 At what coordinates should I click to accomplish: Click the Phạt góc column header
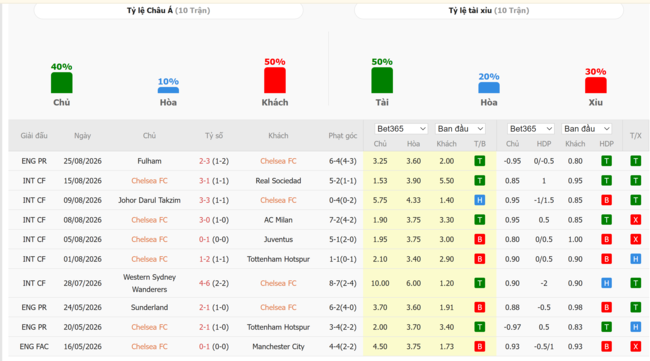click(x=342, y=136)
